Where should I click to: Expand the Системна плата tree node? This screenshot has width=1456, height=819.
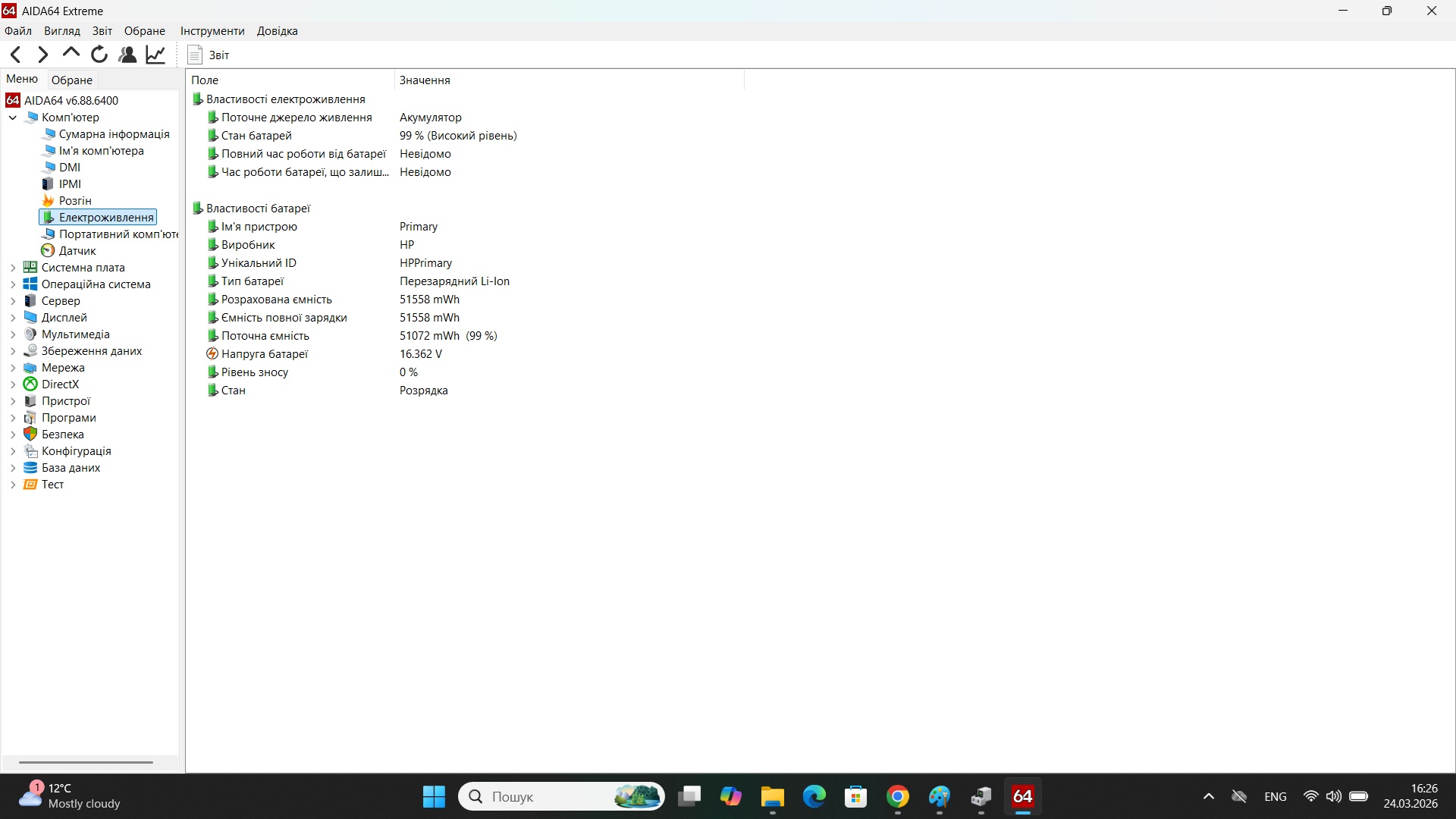click(12, 267)
